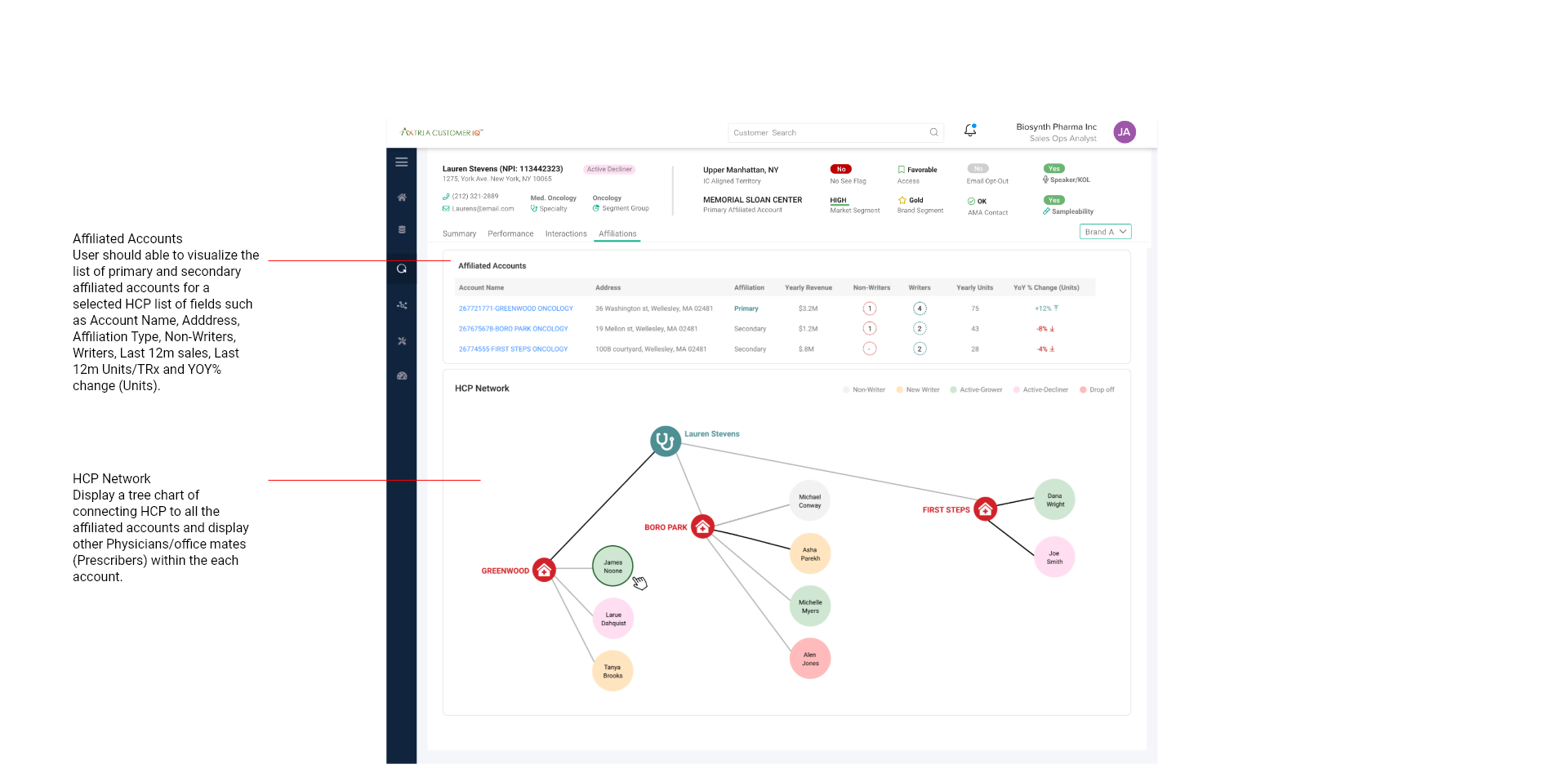Switch to the Summary tab

(459, 234)
